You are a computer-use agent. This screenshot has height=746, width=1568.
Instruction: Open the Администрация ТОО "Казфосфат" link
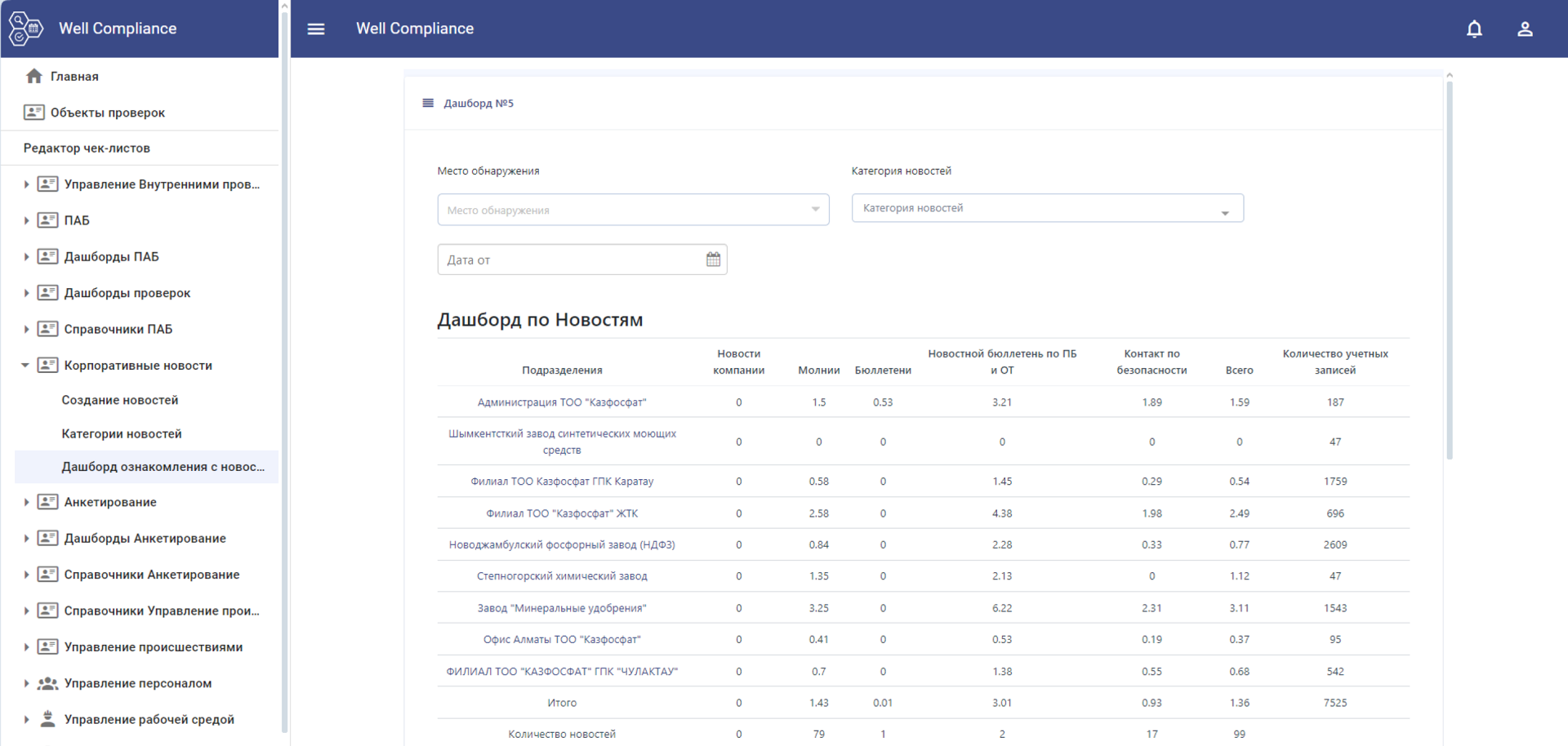point(562,402)
